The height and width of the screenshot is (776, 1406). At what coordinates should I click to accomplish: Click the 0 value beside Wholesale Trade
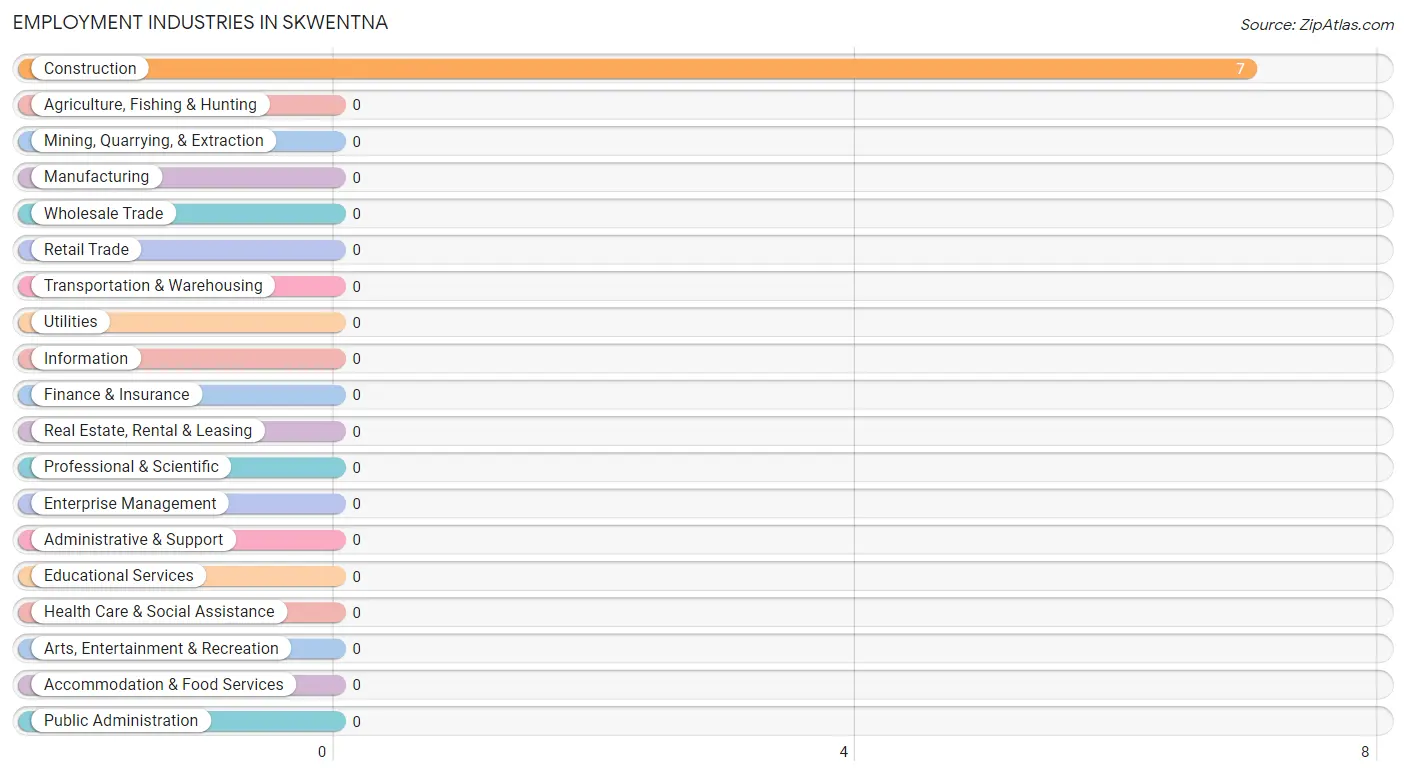[x=356, y=214]
